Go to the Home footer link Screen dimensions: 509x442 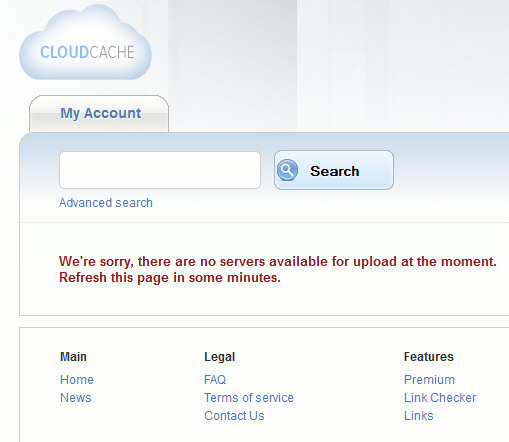point(77,380)
